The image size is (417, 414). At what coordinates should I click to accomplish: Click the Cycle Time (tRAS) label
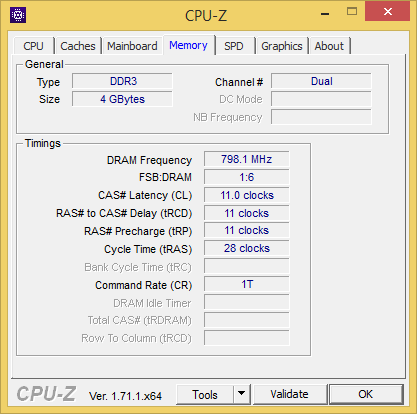coord(148,249)
